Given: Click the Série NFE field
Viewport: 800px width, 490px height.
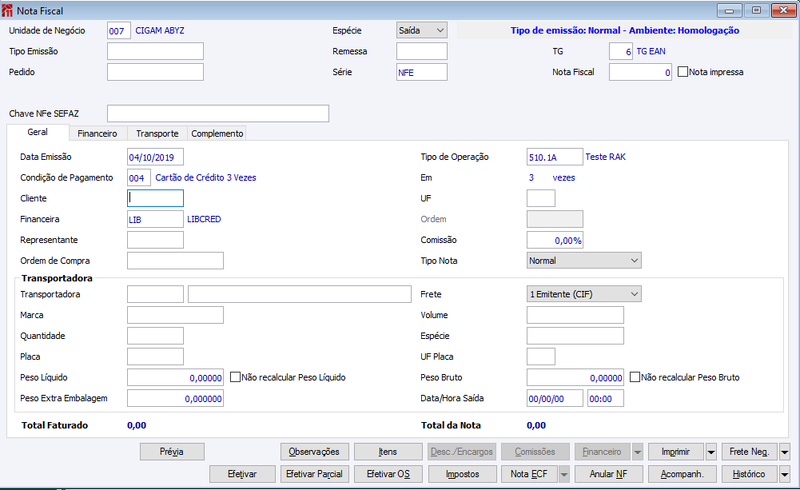Looking at the screenshot, I should 422,72.
